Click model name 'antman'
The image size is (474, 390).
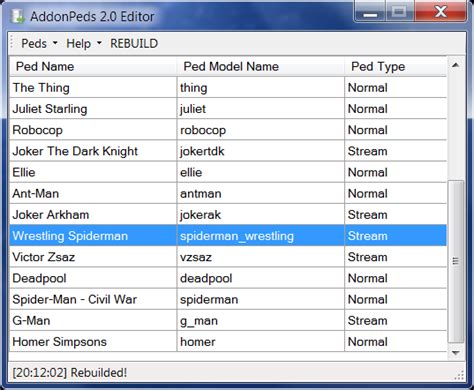(201, 193)
